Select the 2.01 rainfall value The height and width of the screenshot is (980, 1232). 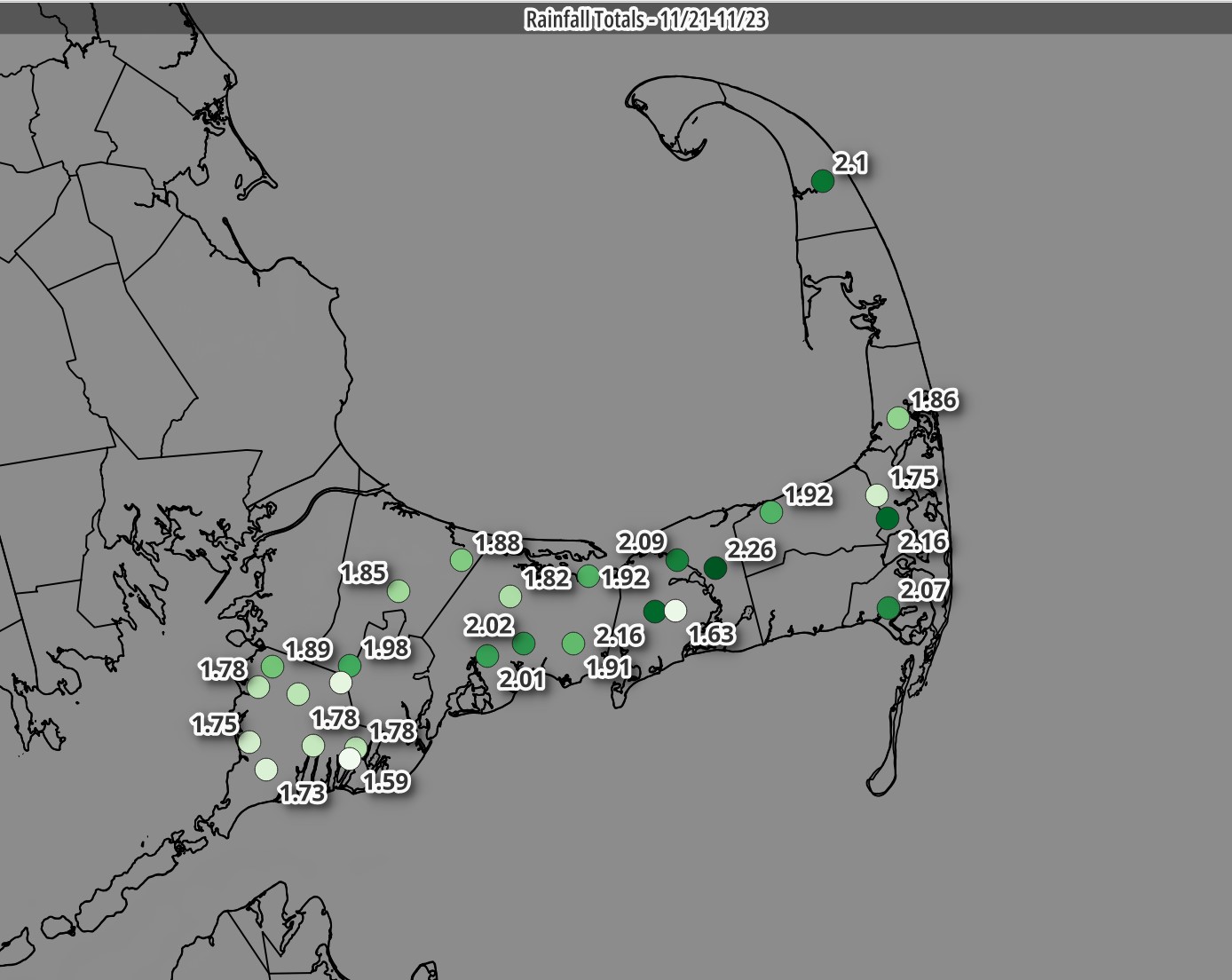521,679
